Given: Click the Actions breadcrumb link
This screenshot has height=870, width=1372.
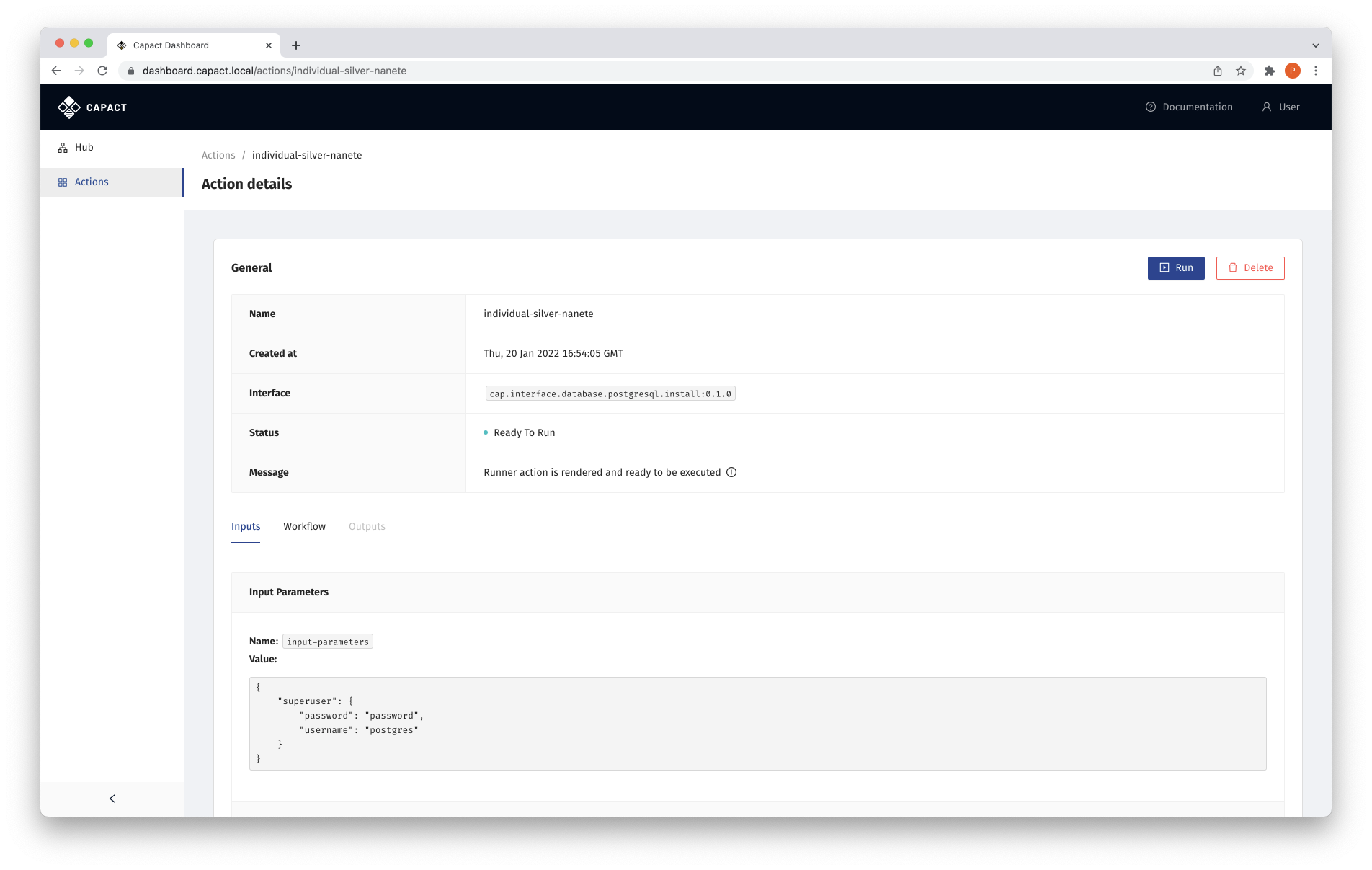Looking at the screenshot, I should coord(218,156).
